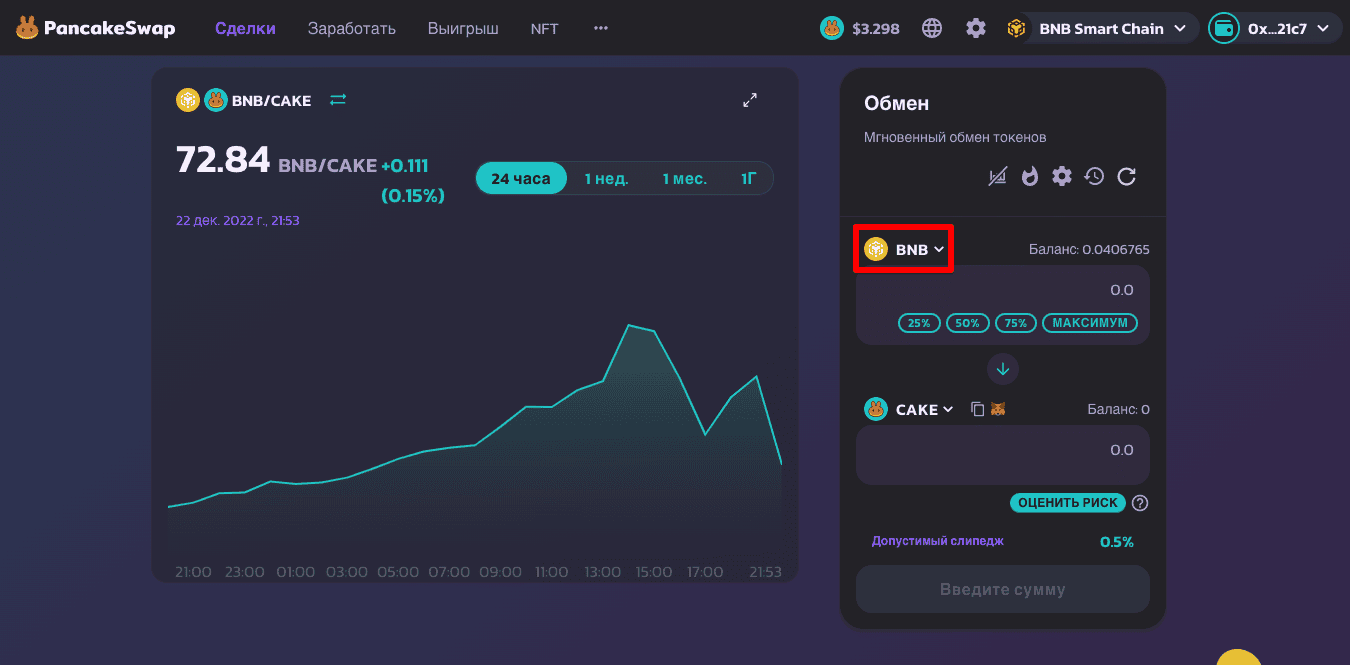Expand the BNB Smart Chain network menu

tap(1102, 28)
